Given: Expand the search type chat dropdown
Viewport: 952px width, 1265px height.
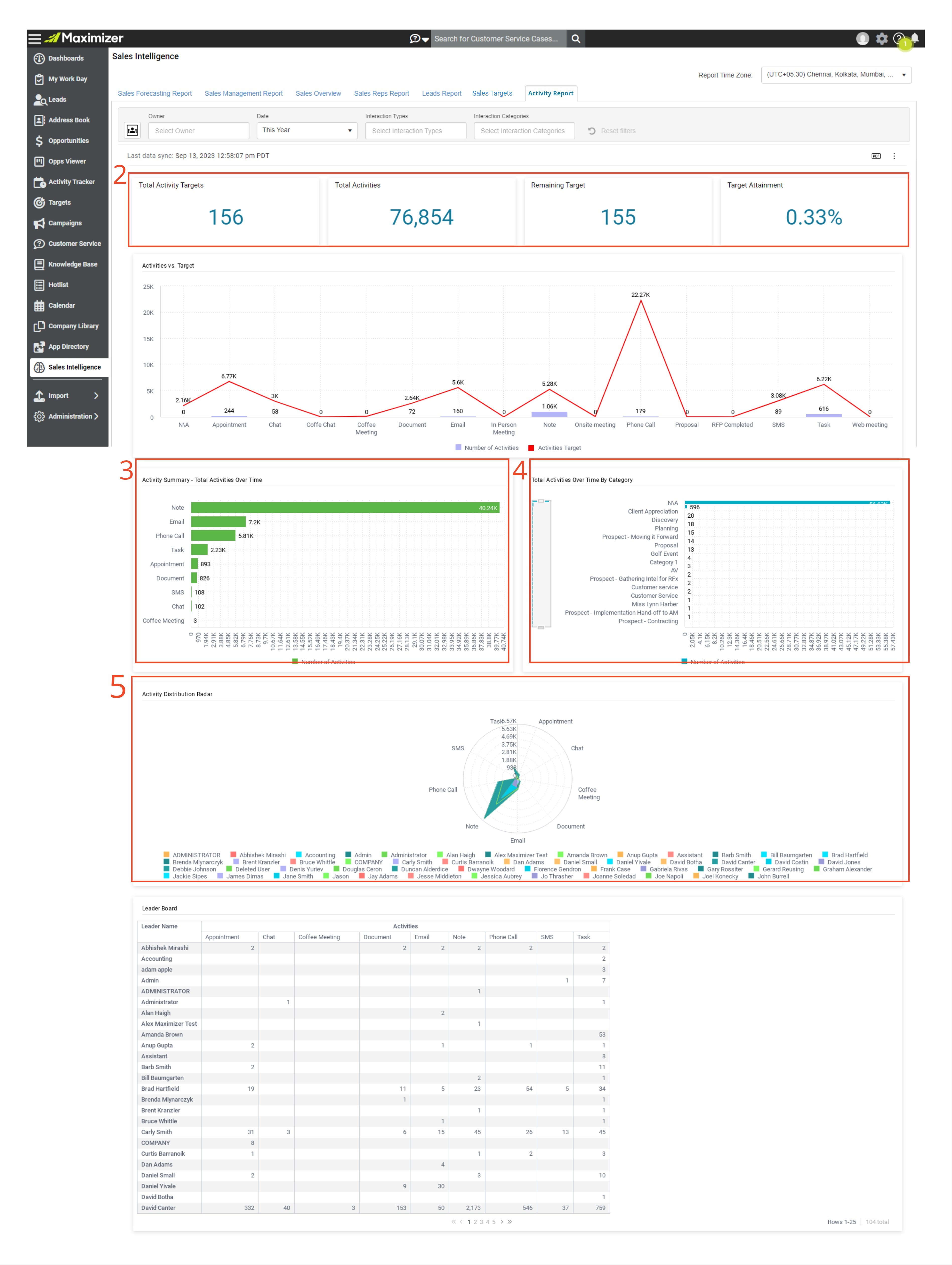Looking at the screenshot, I should click(419, 38).
